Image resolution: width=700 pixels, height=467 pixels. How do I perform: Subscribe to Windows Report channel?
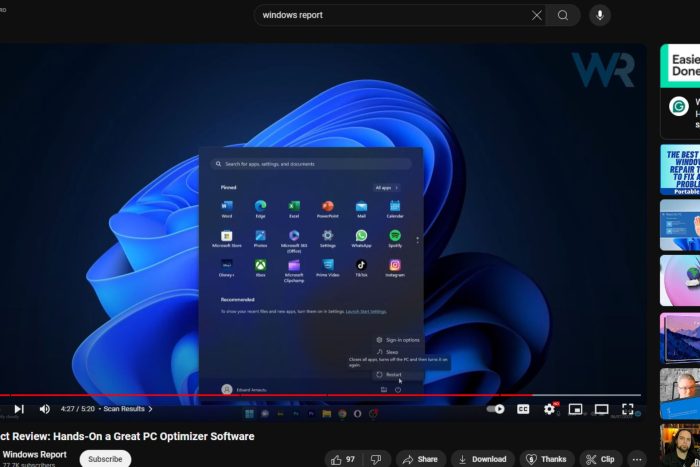105,459
